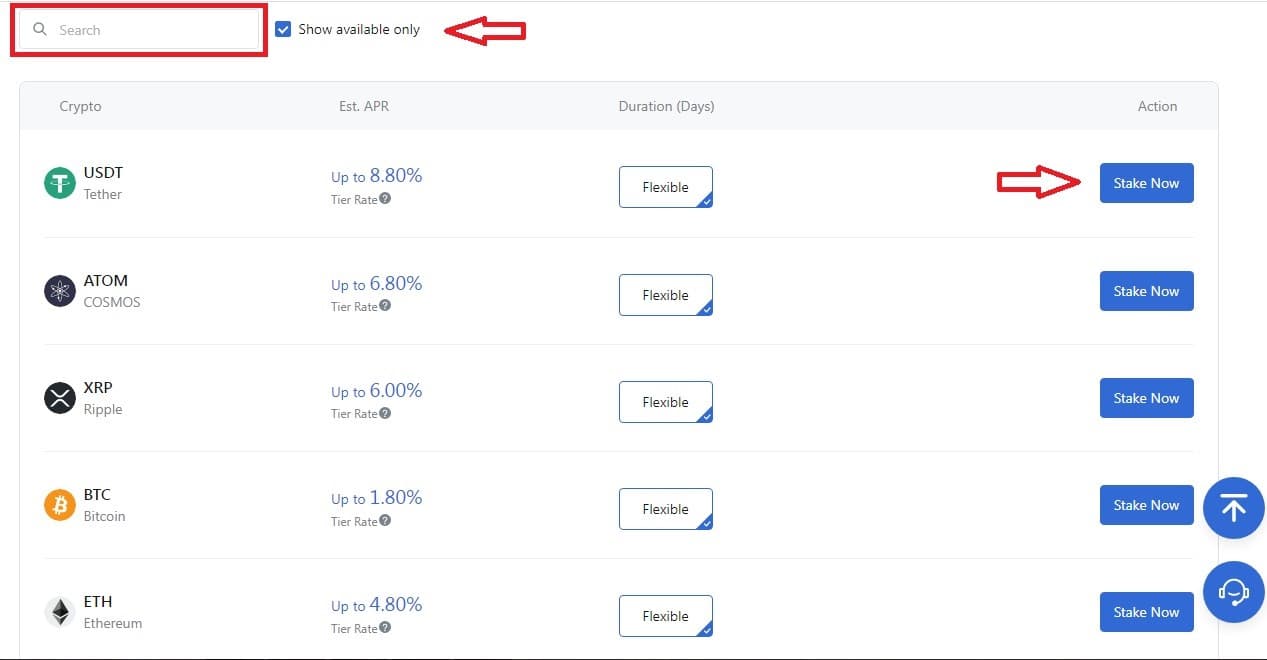1267x660 pixels.
Task: Click the XRP Ripple coin icon
Action: click(60, 398)
